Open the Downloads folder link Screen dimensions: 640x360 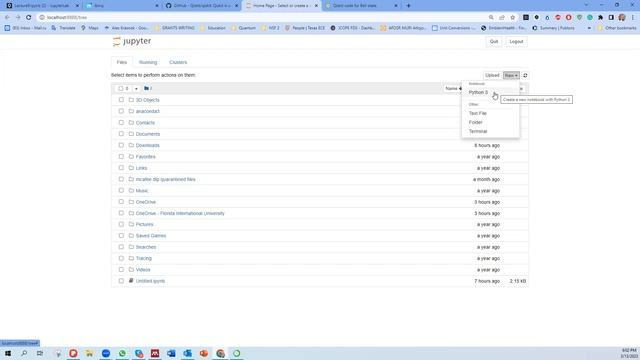coord(147,145)
